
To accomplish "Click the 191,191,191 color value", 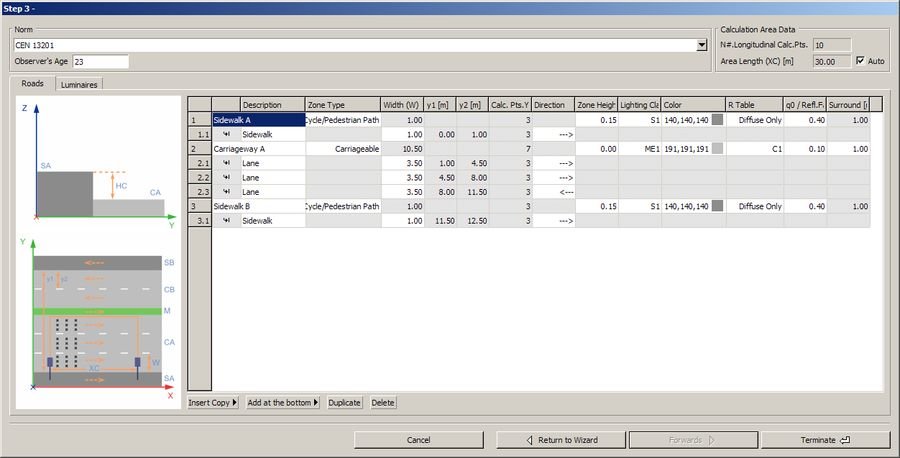I will click(x=686, y=149).
